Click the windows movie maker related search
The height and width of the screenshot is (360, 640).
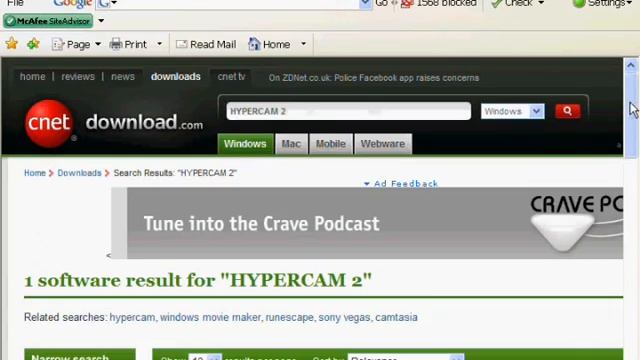pos(210,317)
